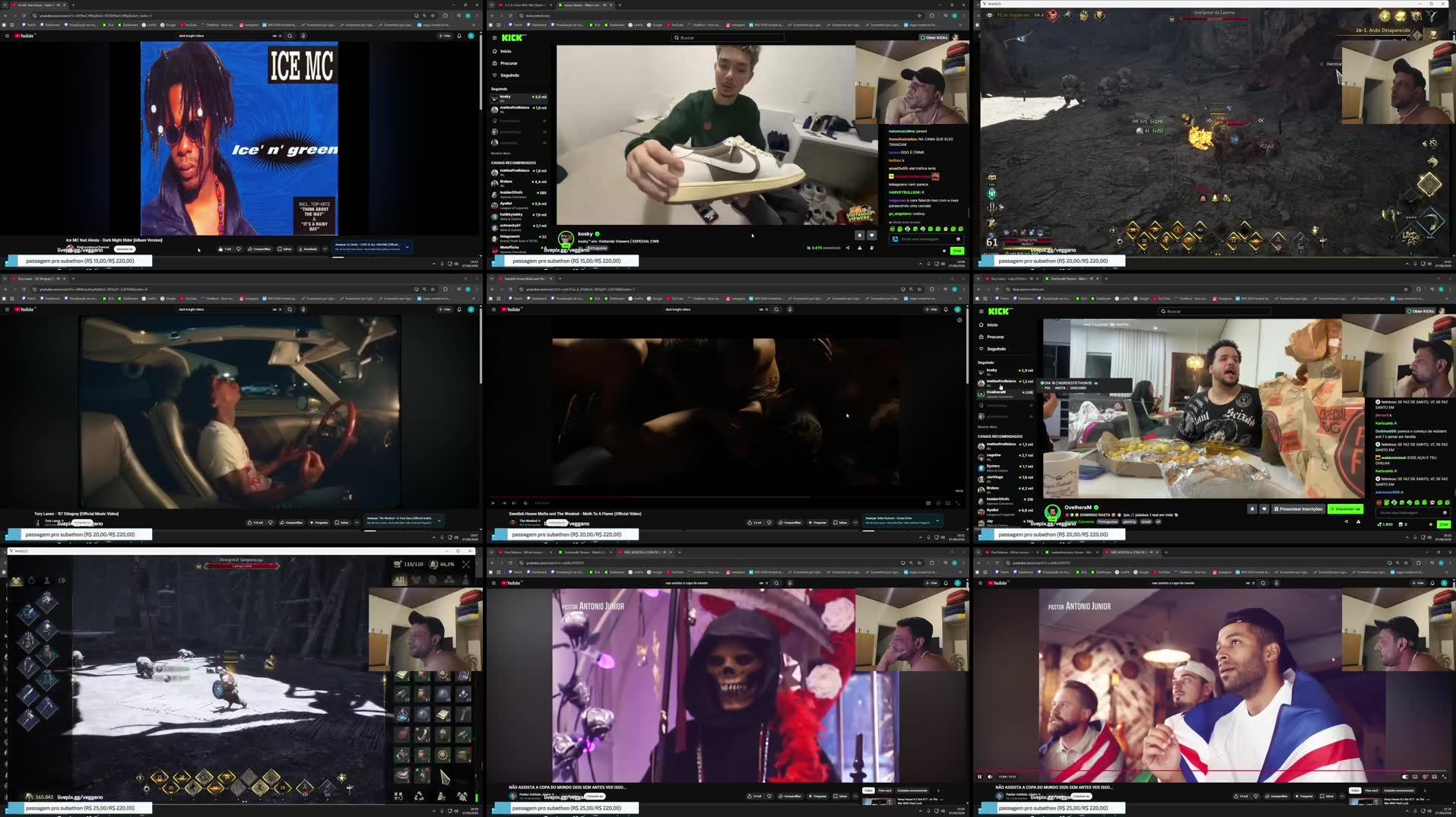
Task: Select Para você chip in flag-scene window
Action: (1372, 790)
